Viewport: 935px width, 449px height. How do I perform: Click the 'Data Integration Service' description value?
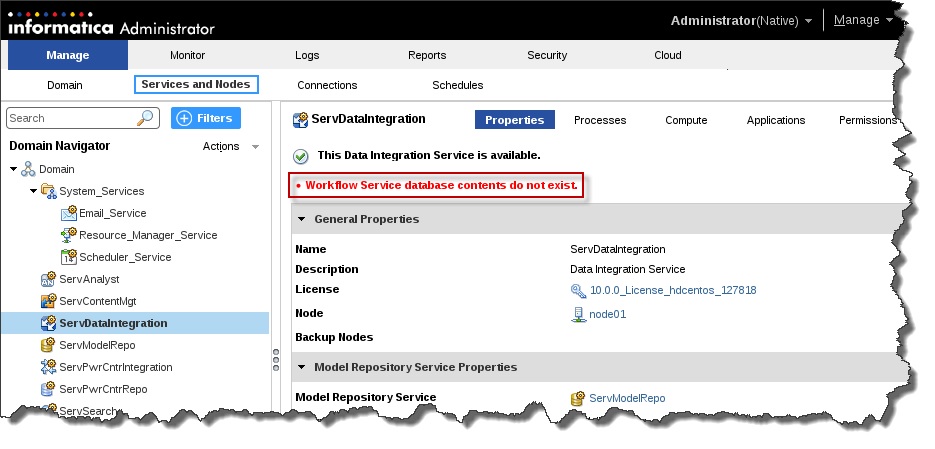pos(628,270)
